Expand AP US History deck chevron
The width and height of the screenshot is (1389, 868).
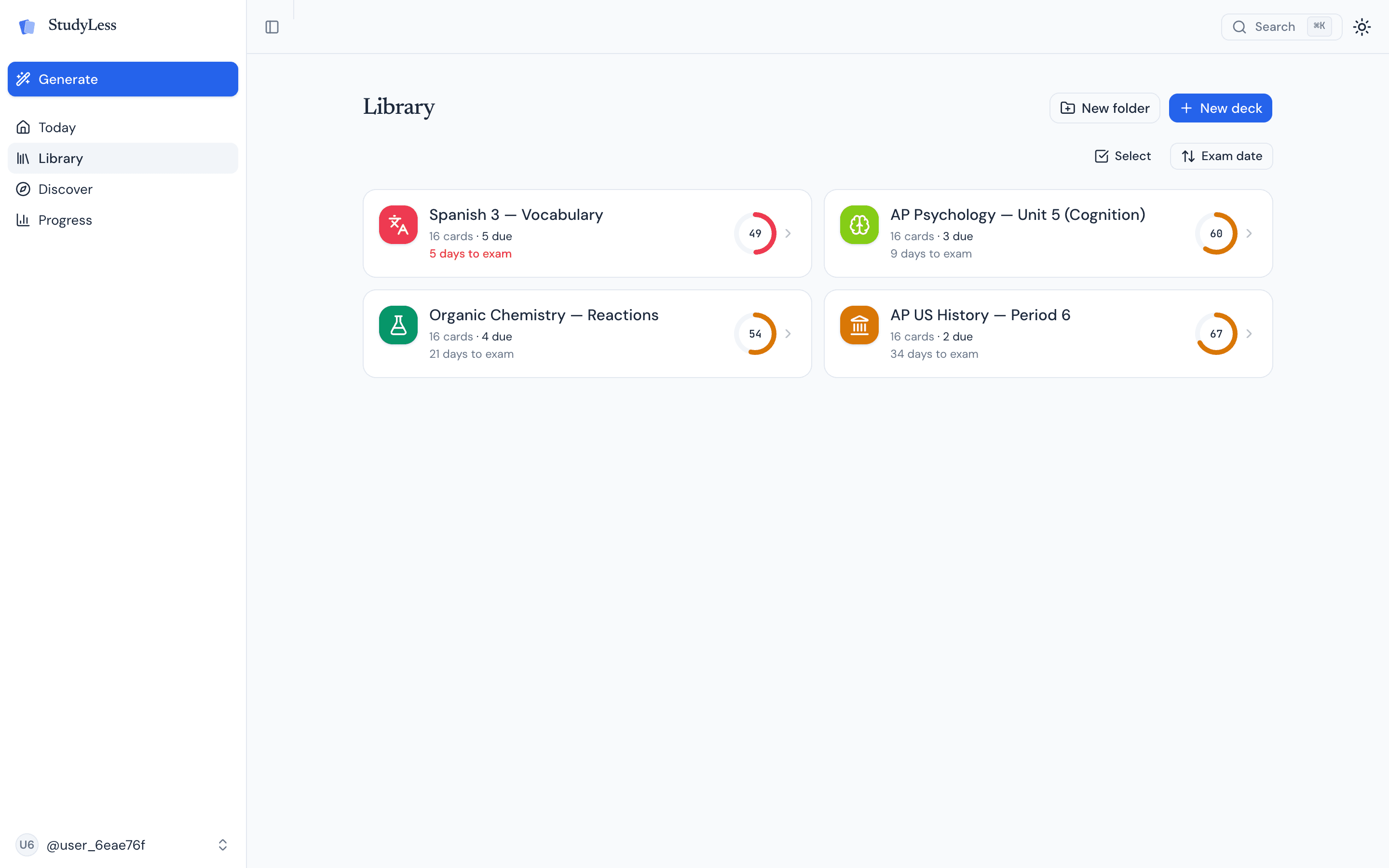pyautogui.click(x=1249, y=334)
